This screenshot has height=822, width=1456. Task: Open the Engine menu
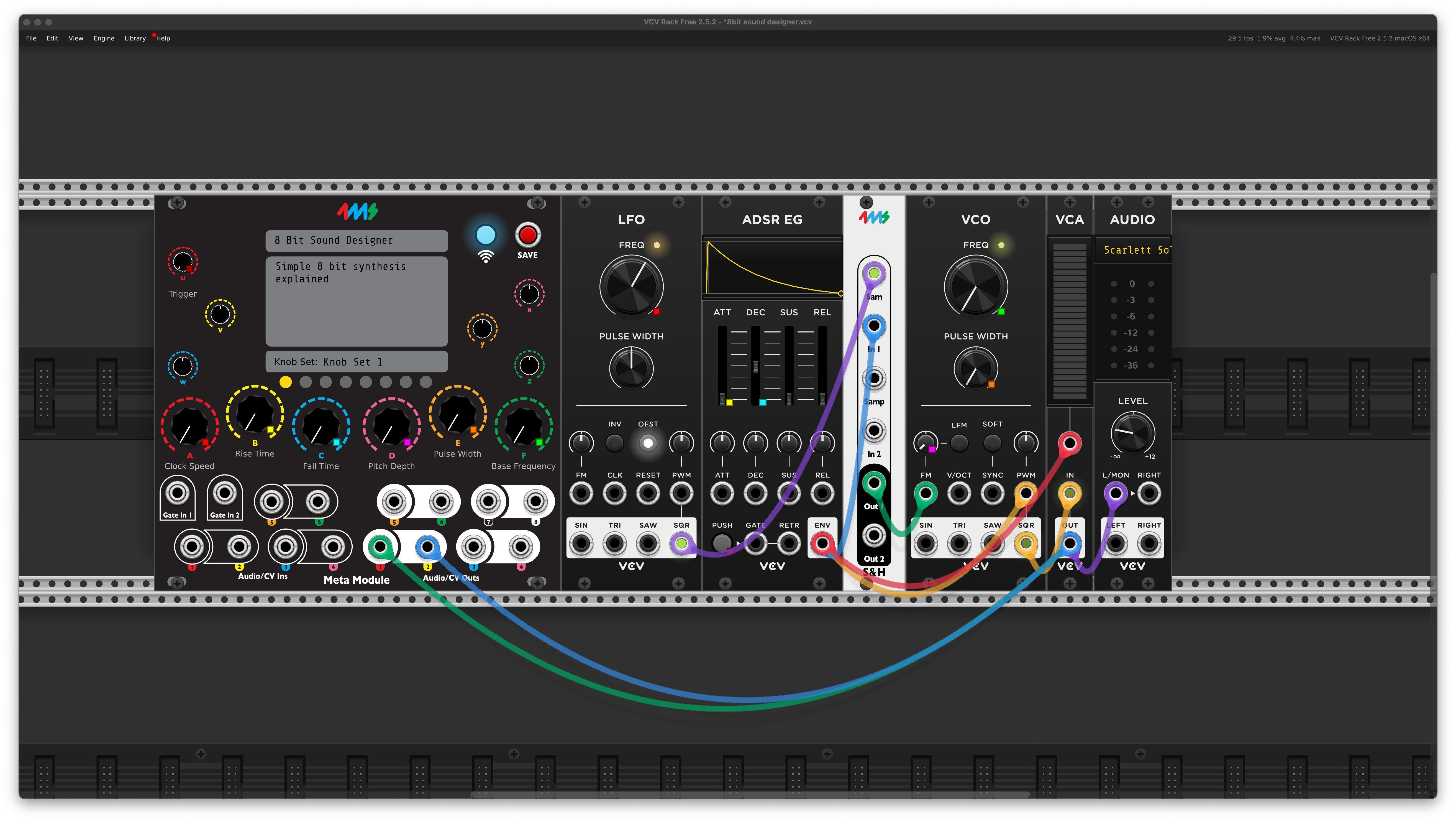tap(103, 39)
